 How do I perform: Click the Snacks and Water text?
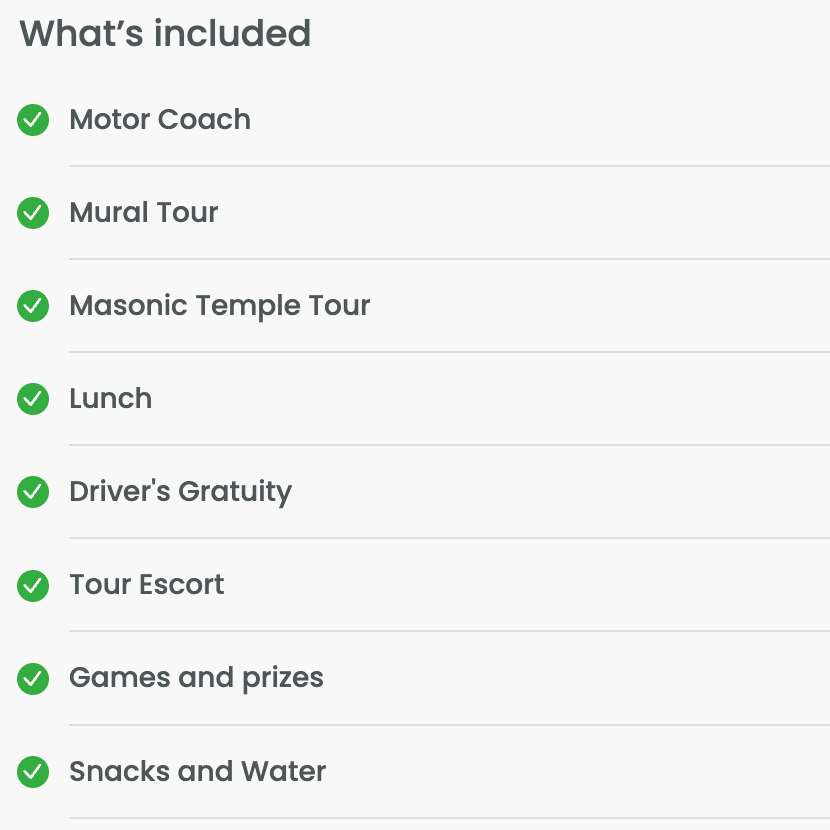point(197,771)
